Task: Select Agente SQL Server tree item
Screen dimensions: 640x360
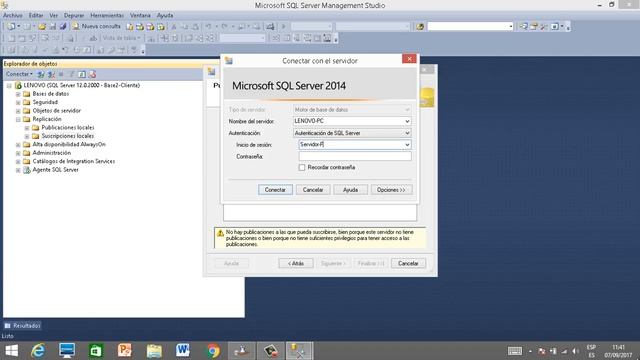Action: (x=55, y=170)
